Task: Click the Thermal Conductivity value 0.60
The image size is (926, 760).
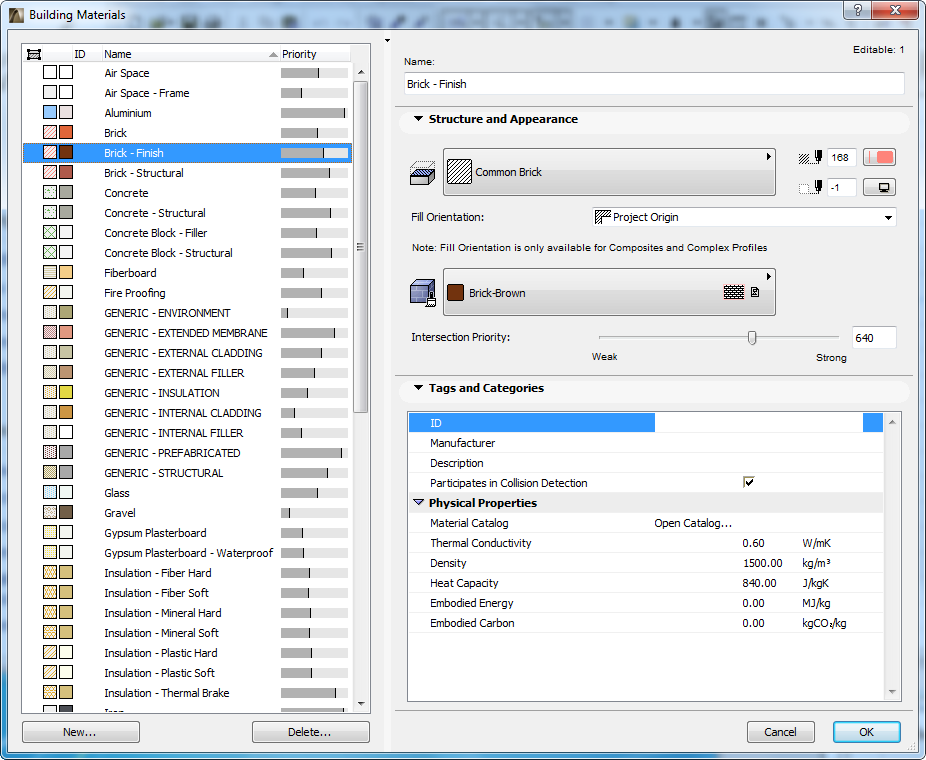Action: click(754, 543)
